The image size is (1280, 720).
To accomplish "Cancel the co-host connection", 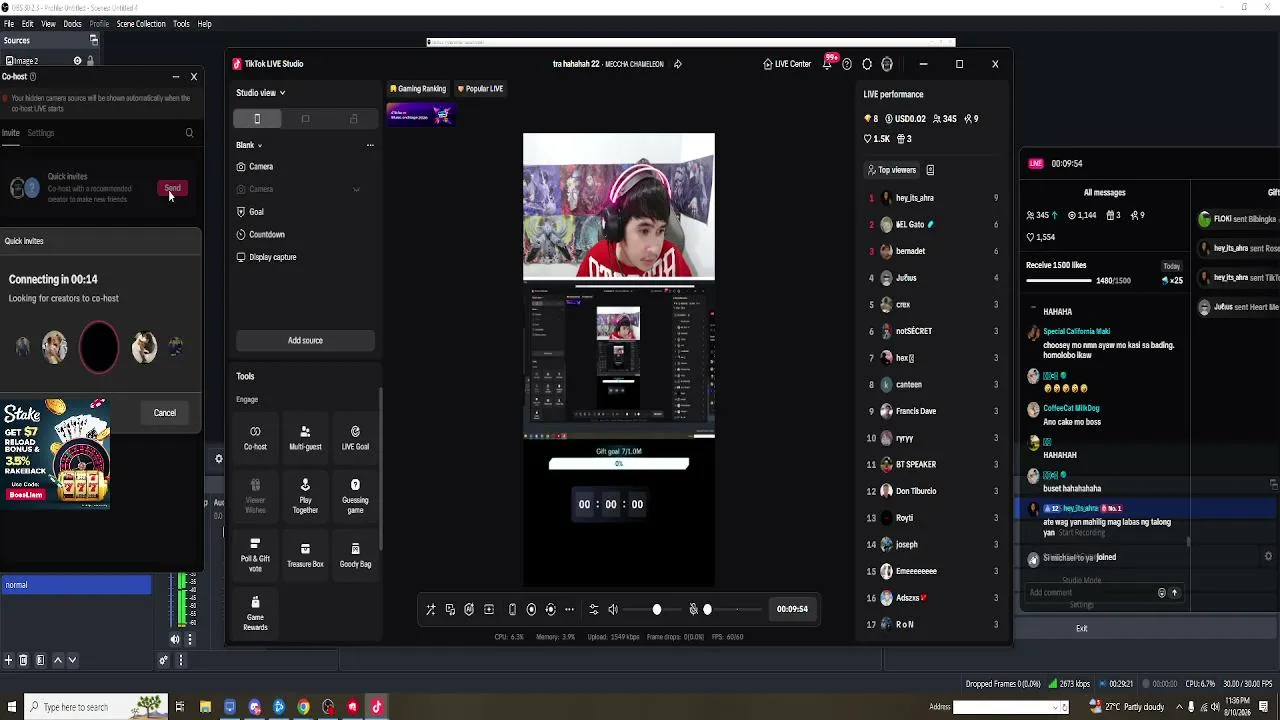I will click(x=165, y=413).
